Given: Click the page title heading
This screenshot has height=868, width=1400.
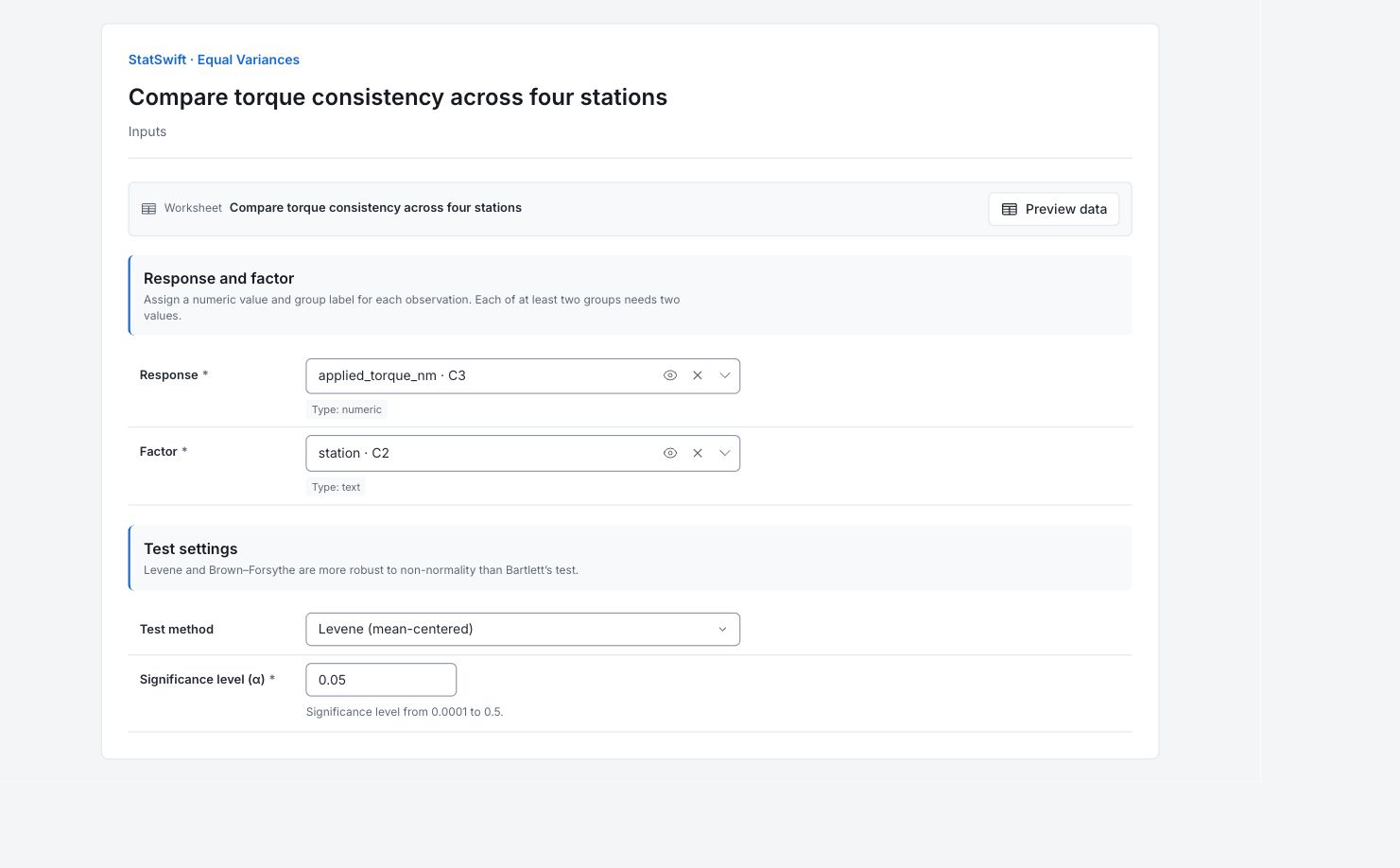Looking at the screenshot, I should point(398,97).
